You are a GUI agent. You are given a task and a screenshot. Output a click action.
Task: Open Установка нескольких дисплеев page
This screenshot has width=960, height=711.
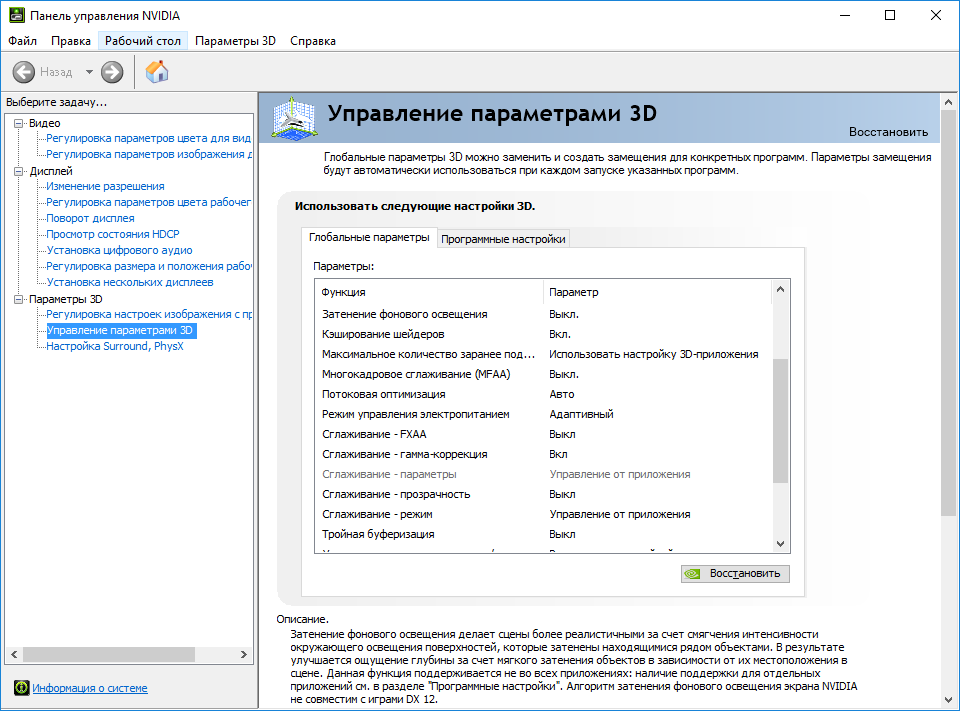coord(130,282)
